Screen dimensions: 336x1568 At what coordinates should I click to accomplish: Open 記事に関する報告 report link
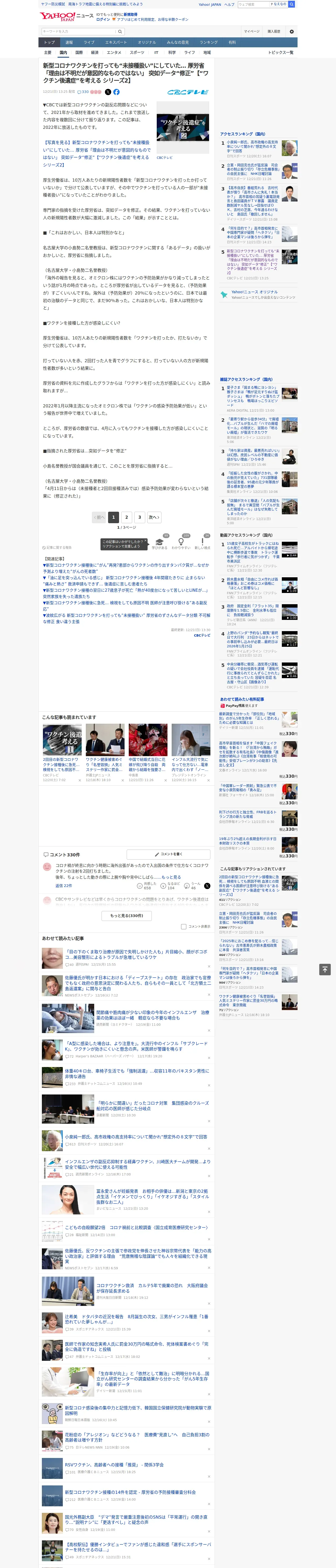57,548
